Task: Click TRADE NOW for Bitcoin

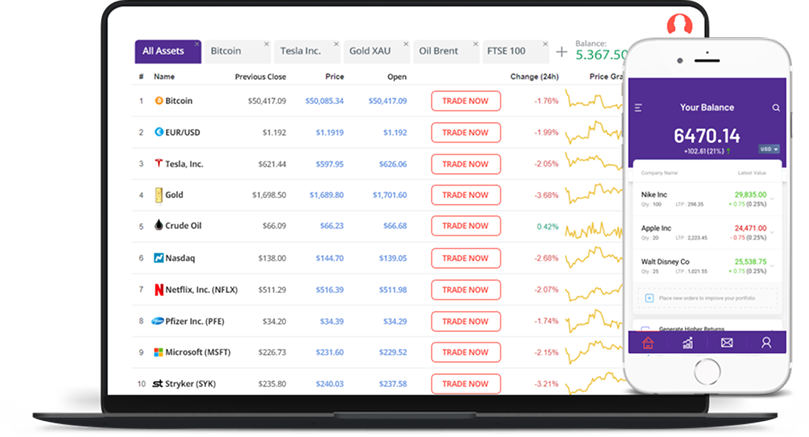Action: coord(466,101)
